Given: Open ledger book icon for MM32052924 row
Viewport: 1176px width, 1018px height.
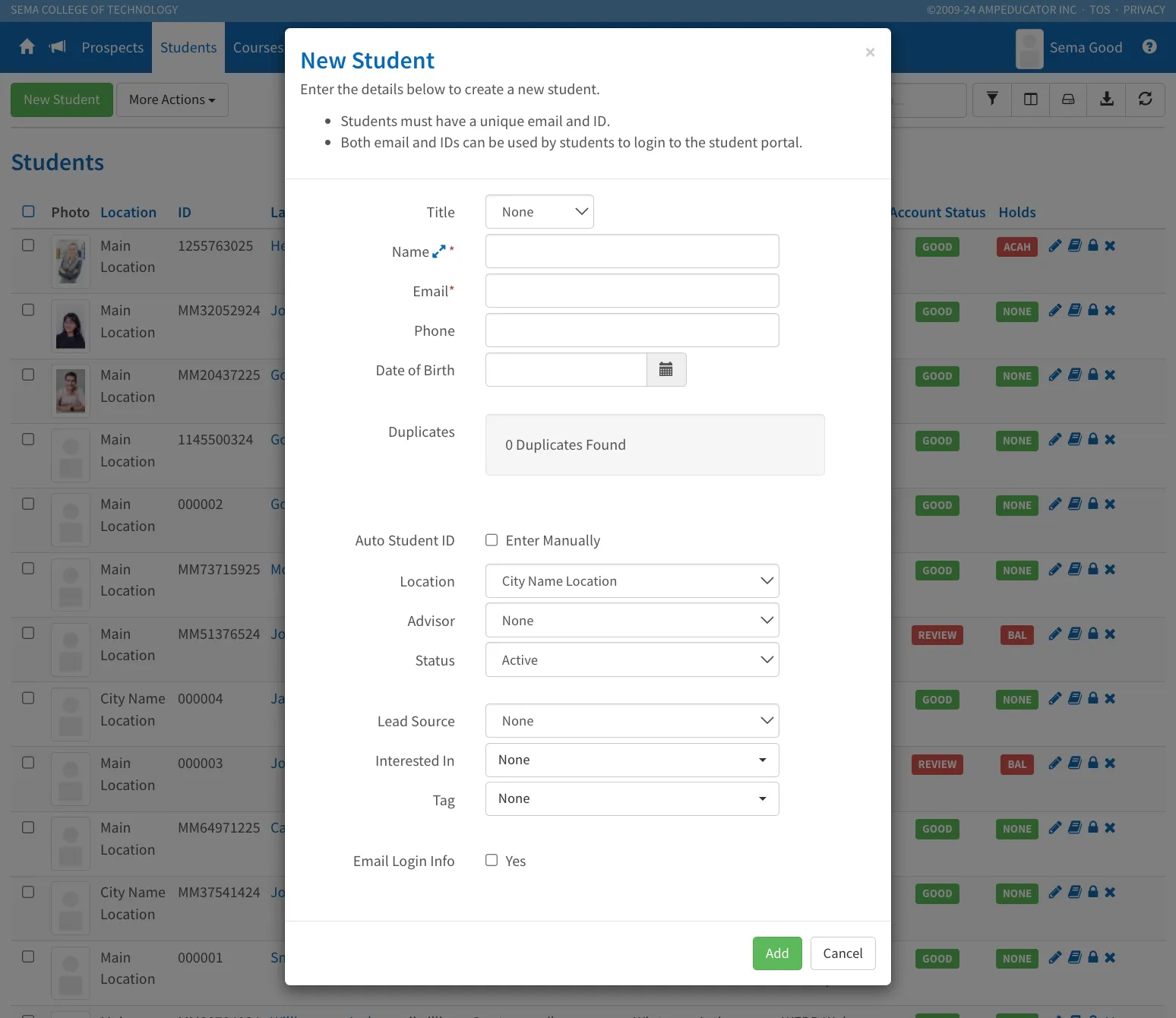Looking at the screenshot, I should 1075,310.
